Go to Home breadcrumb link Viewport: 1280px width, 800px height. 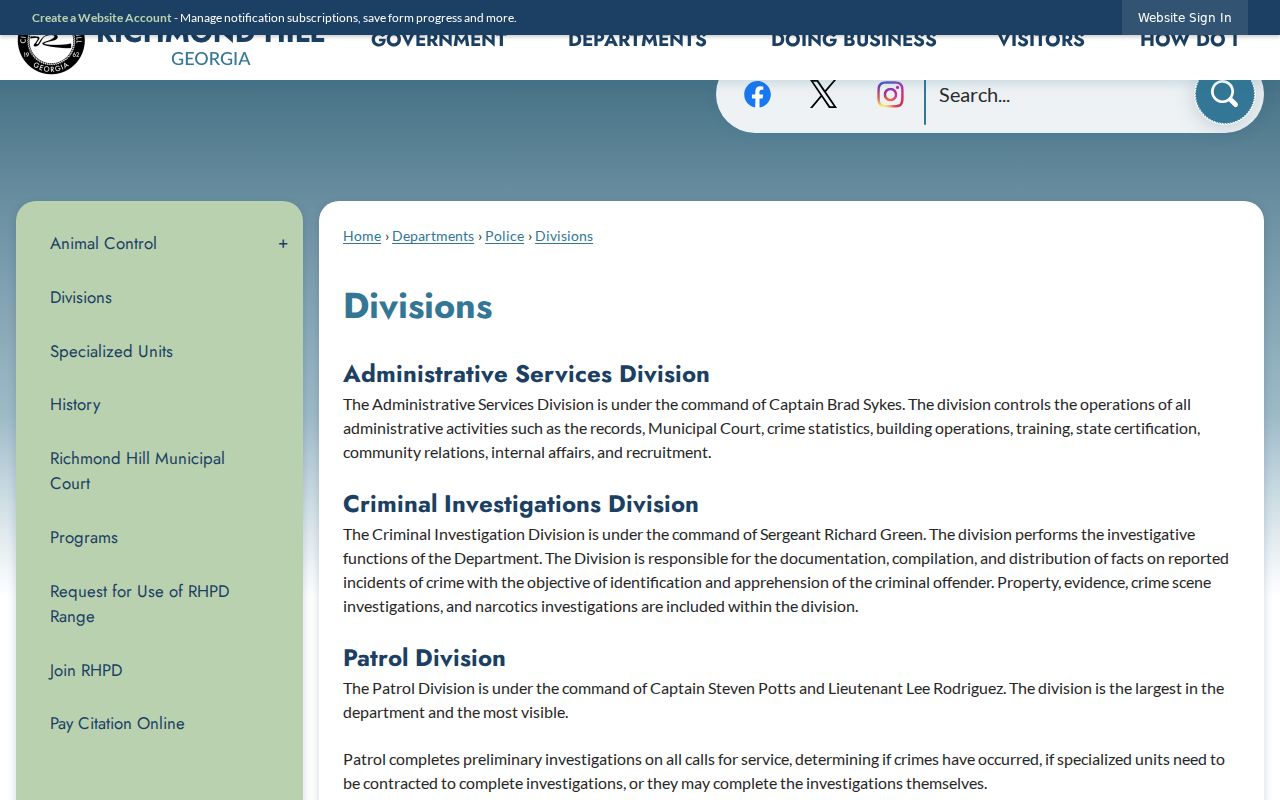tap(362, 236)
